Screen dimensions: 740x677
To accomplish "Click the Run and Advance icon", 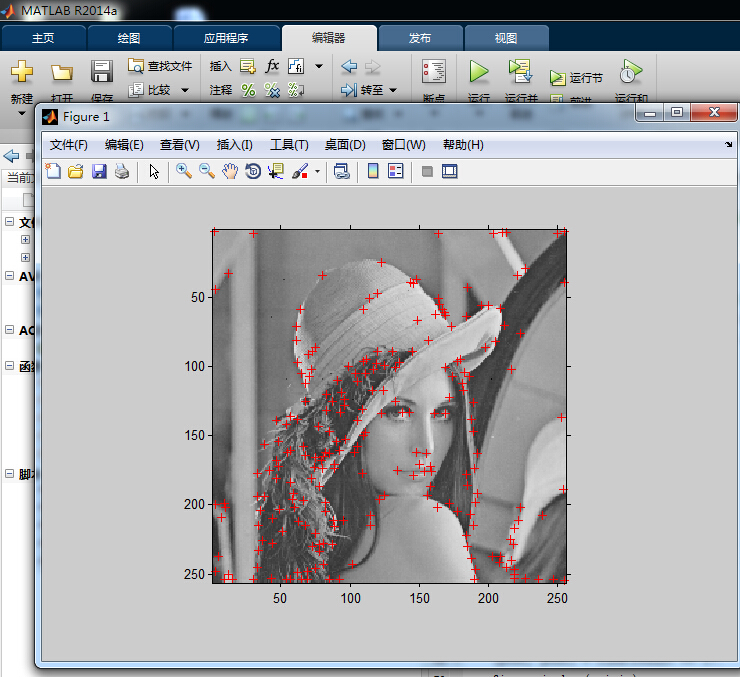I will pos(521,71).
